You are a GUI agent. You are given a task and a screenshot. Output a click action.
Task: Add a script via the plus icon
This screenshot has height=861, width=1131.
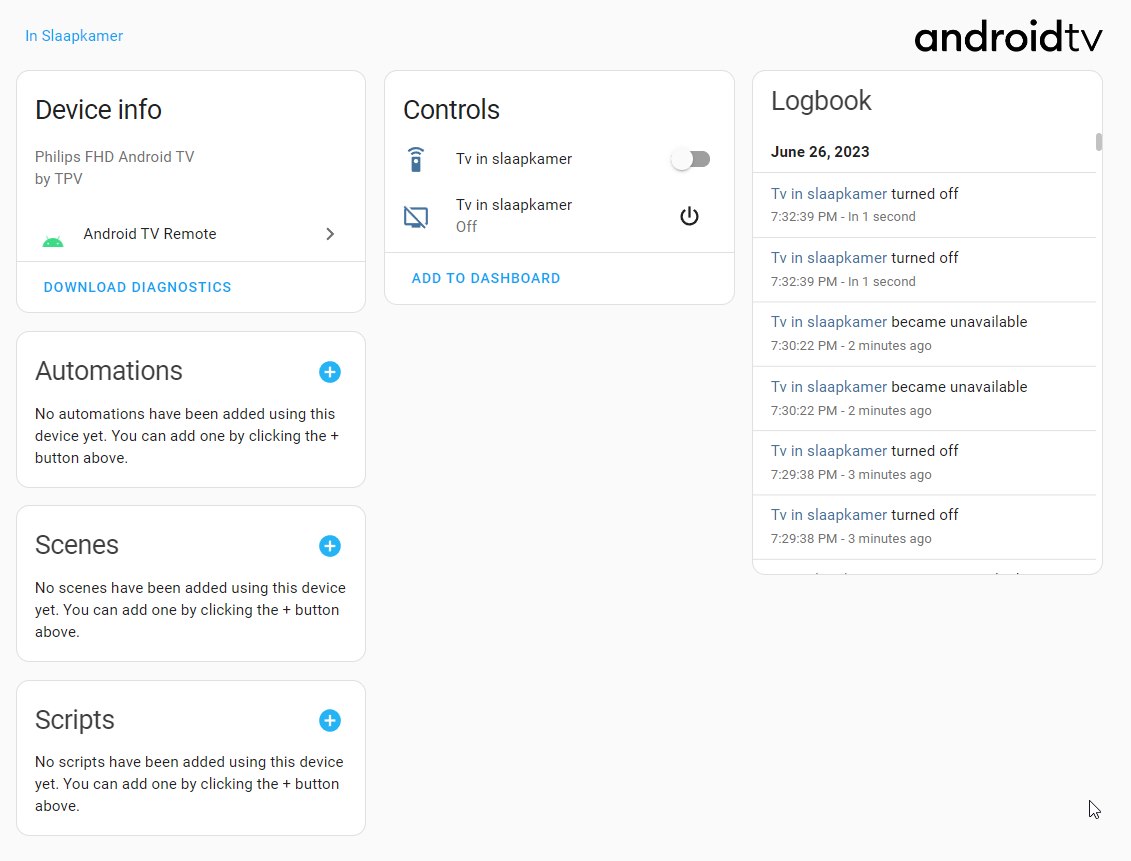(x=329, y=720)
